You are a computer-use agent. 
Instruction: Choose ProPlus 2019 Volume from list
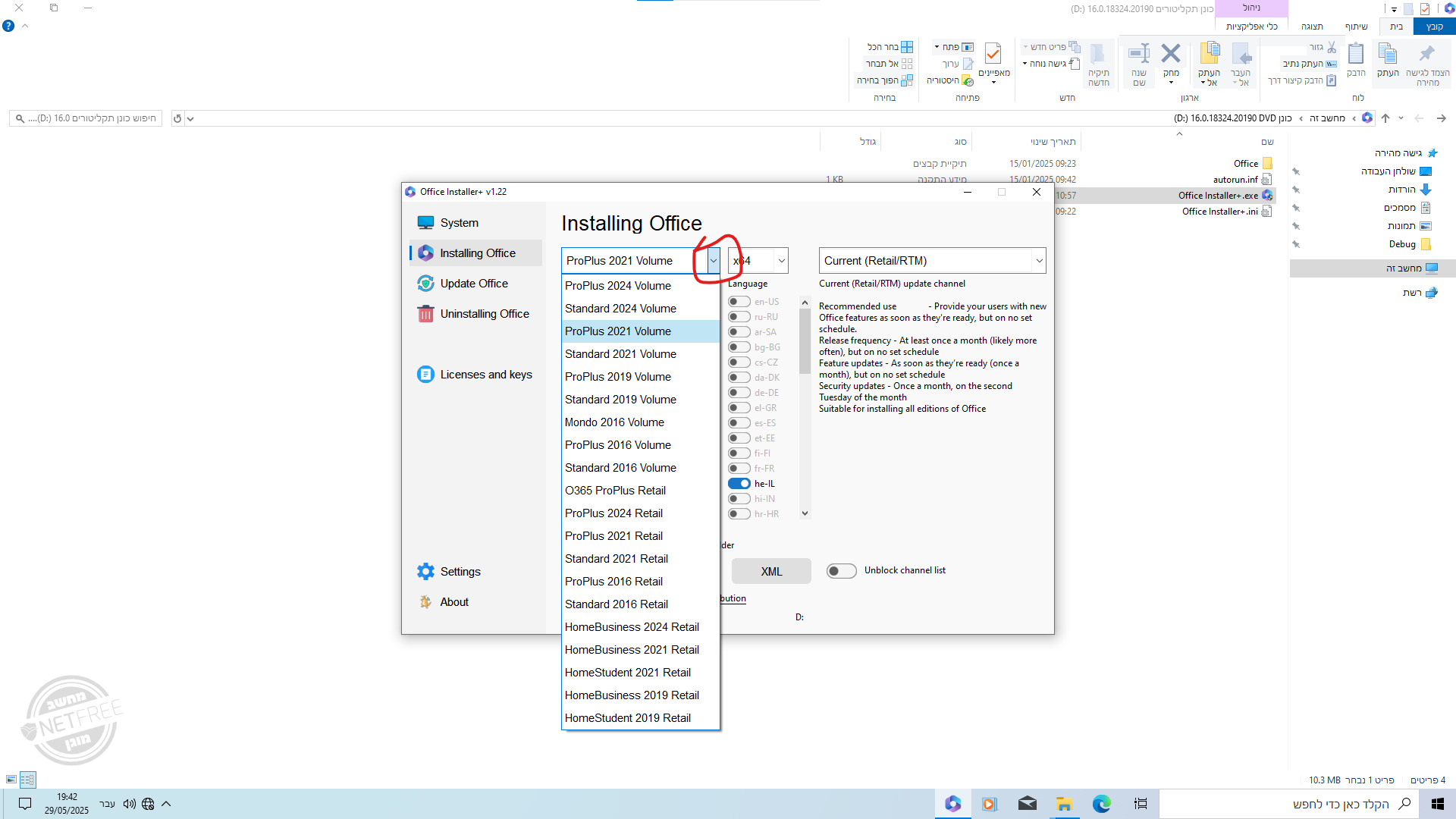[x=640, y=377]
